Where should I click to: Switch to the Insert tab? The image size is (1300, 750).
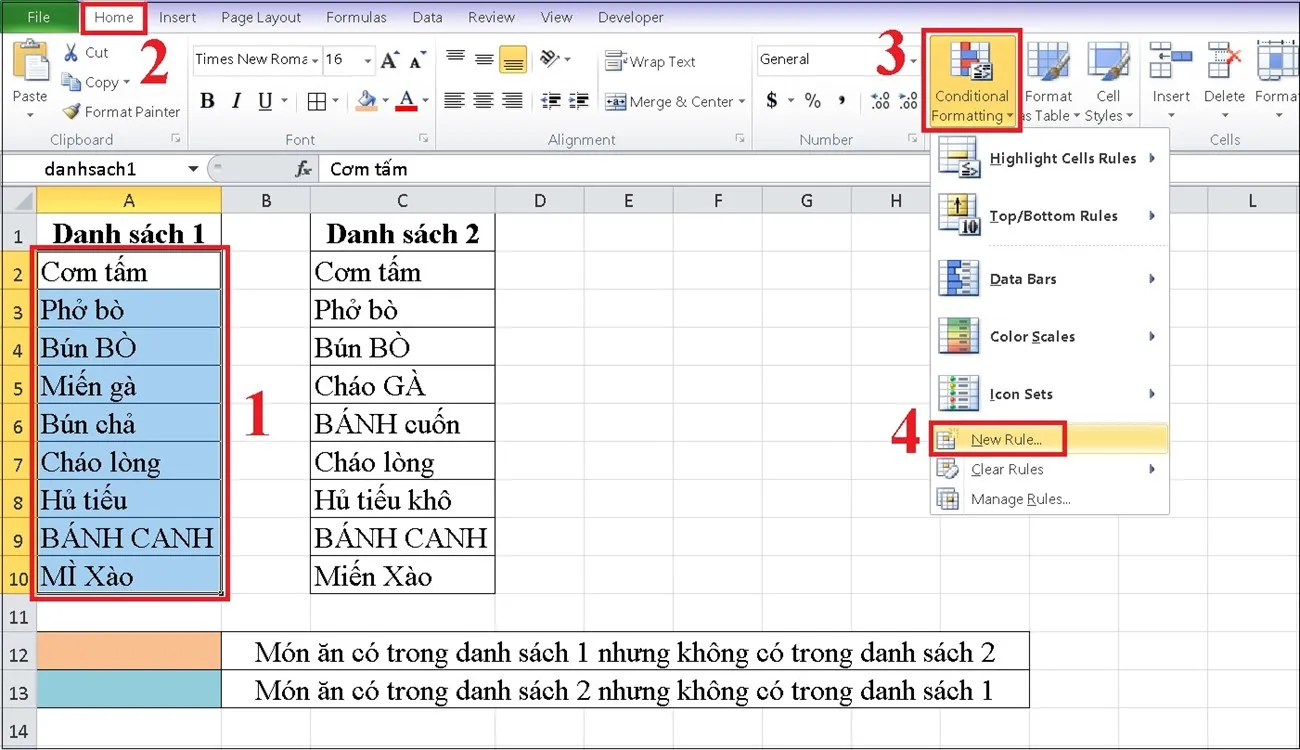tap(178, 17)
